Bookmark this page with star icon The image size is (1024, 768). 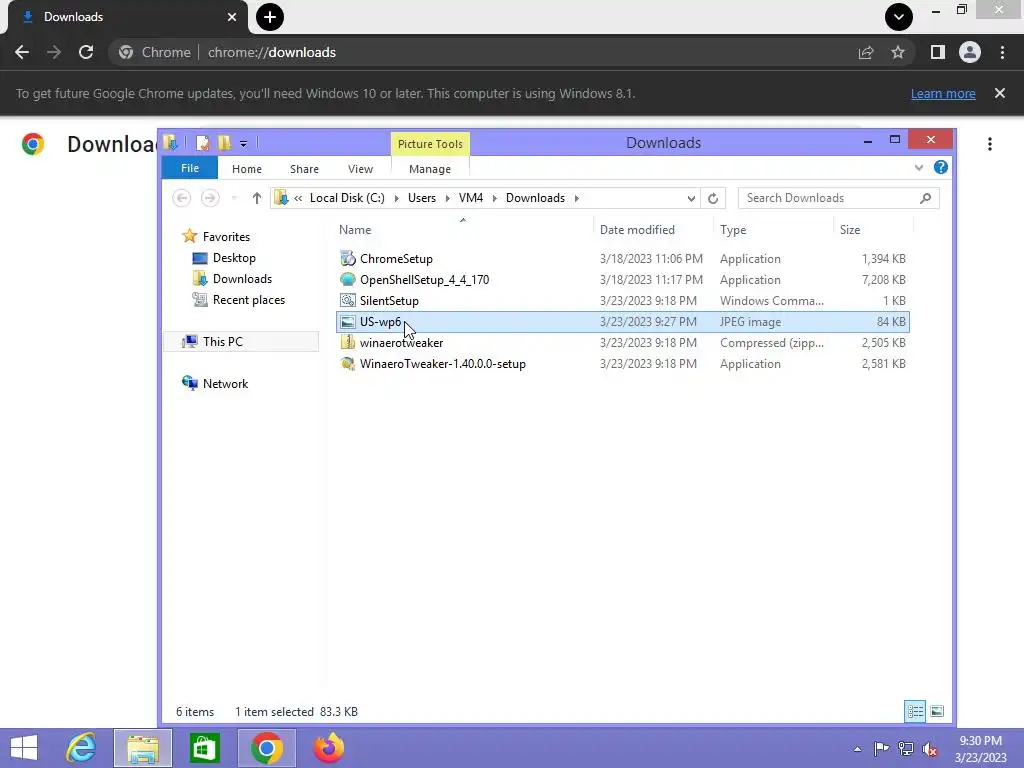tap(898, 52)
